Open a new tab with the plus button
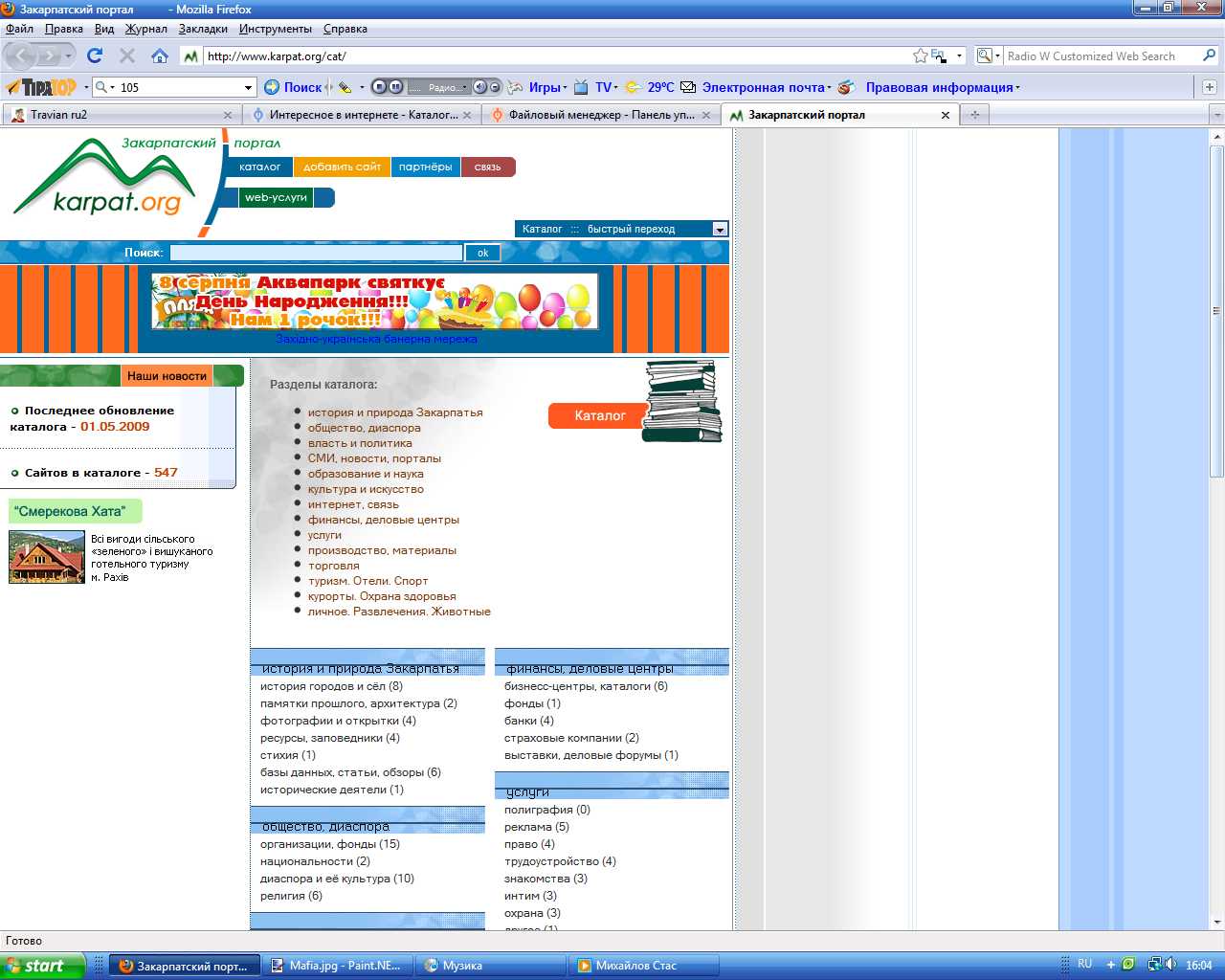The image size is (1225, 980). (974, 115)
